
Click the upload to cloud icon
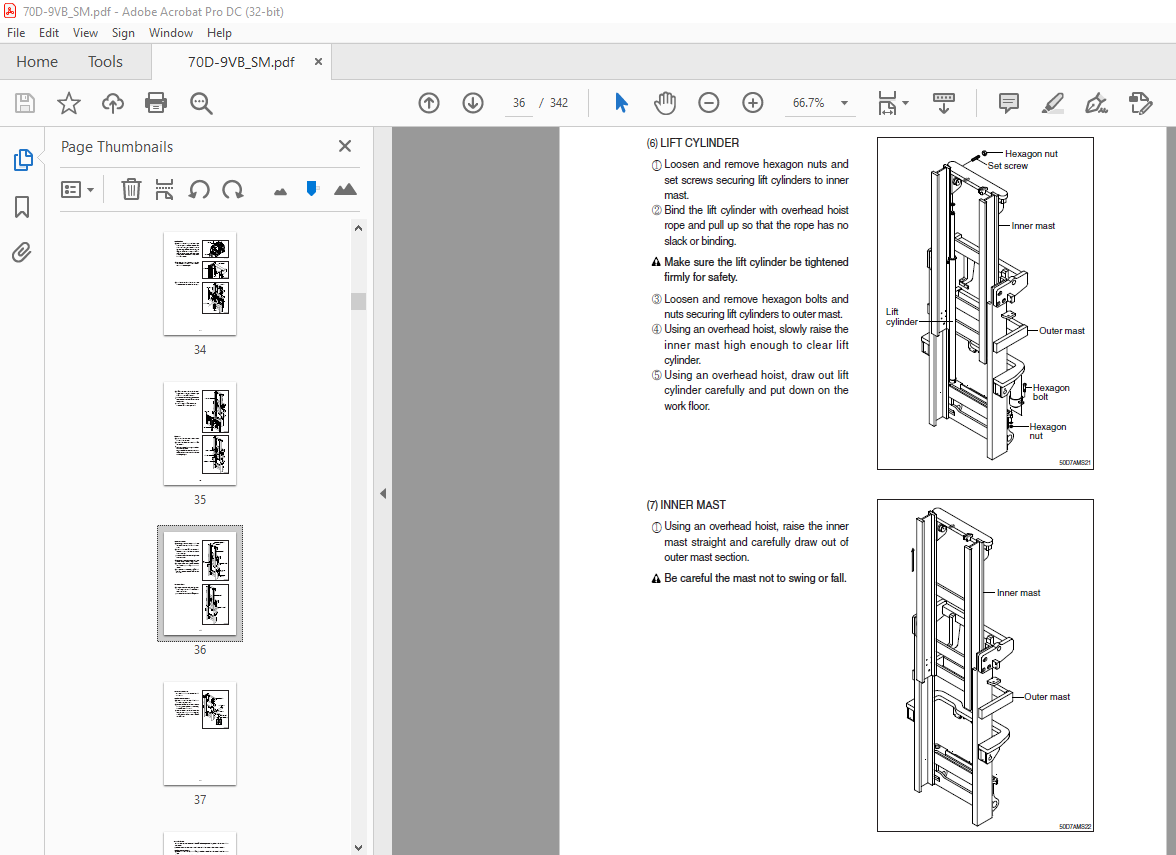coord(113,103)
